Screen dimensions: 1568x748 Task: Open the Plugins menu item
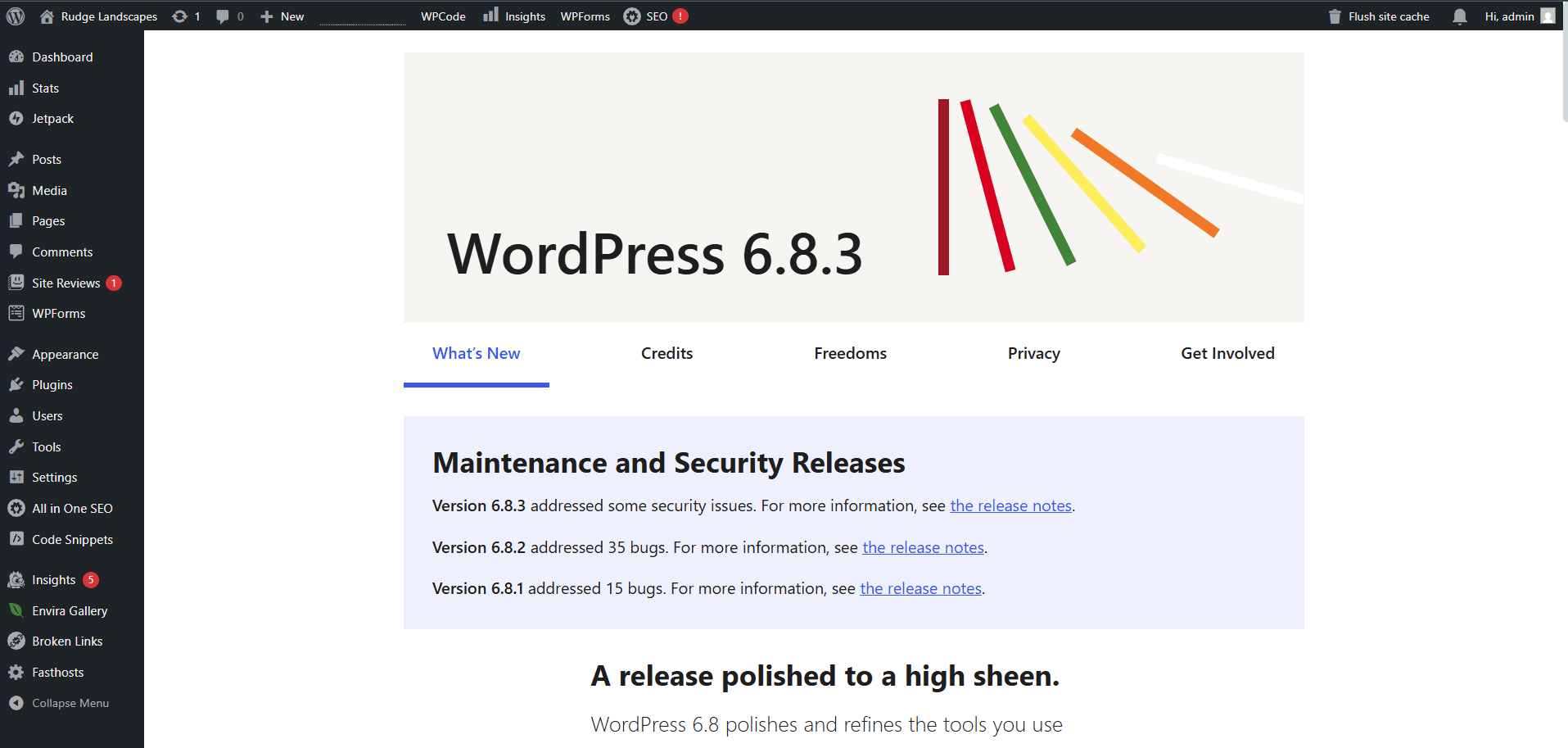pos(52,385)
